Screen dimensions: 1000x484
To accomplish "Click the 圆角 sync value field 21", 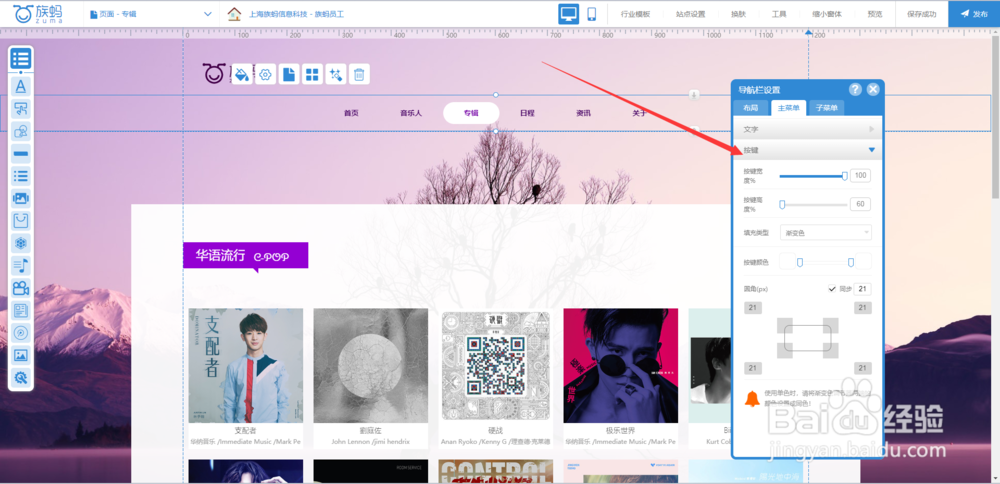I will (x=862, y=289).
